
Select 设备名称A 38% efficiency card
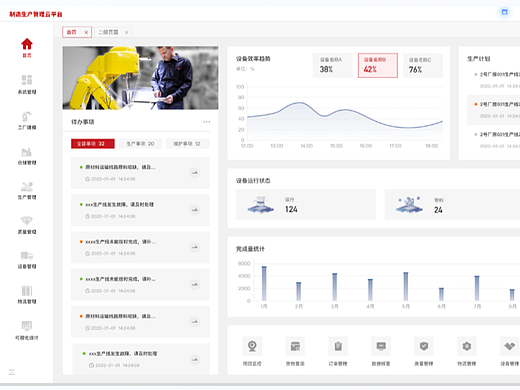point(333,65)
